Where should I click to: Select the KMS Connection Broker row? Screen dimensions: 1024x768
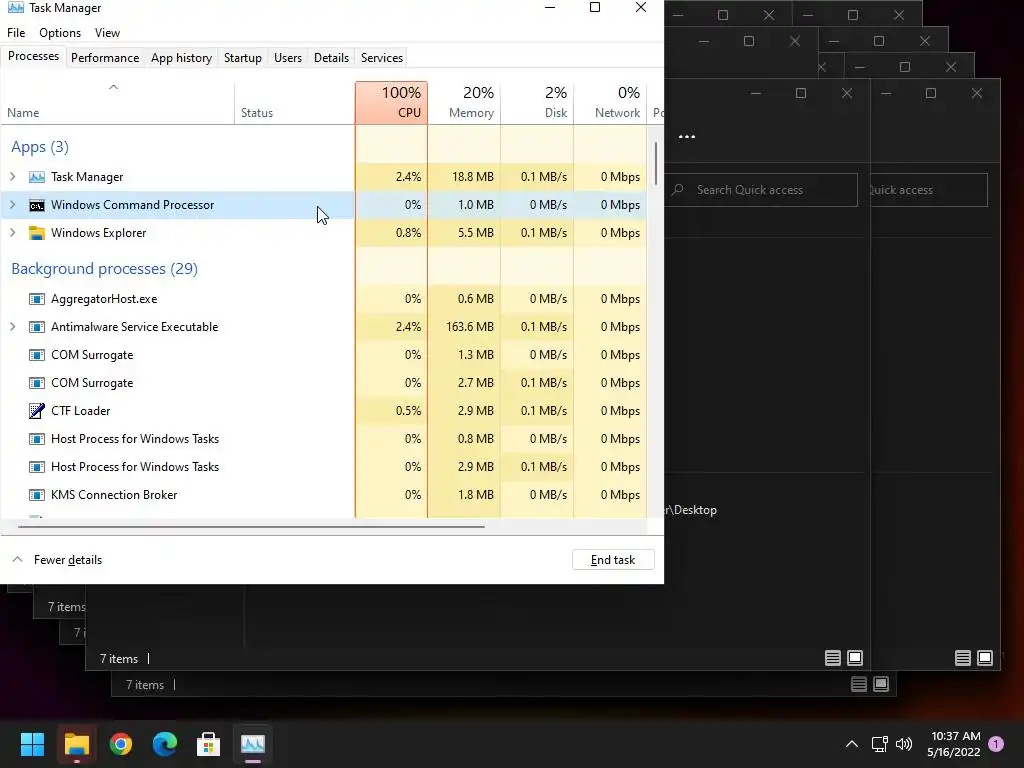(324, 495)
